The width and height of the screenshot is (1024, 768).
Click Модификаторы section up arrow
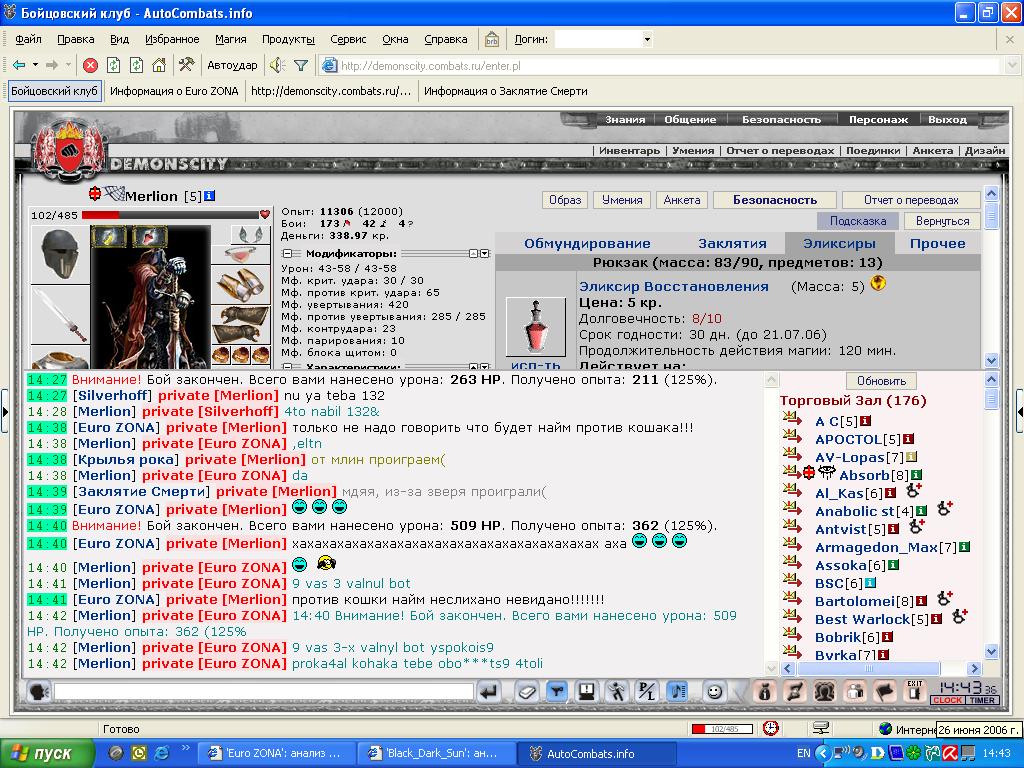click(473, 253)
